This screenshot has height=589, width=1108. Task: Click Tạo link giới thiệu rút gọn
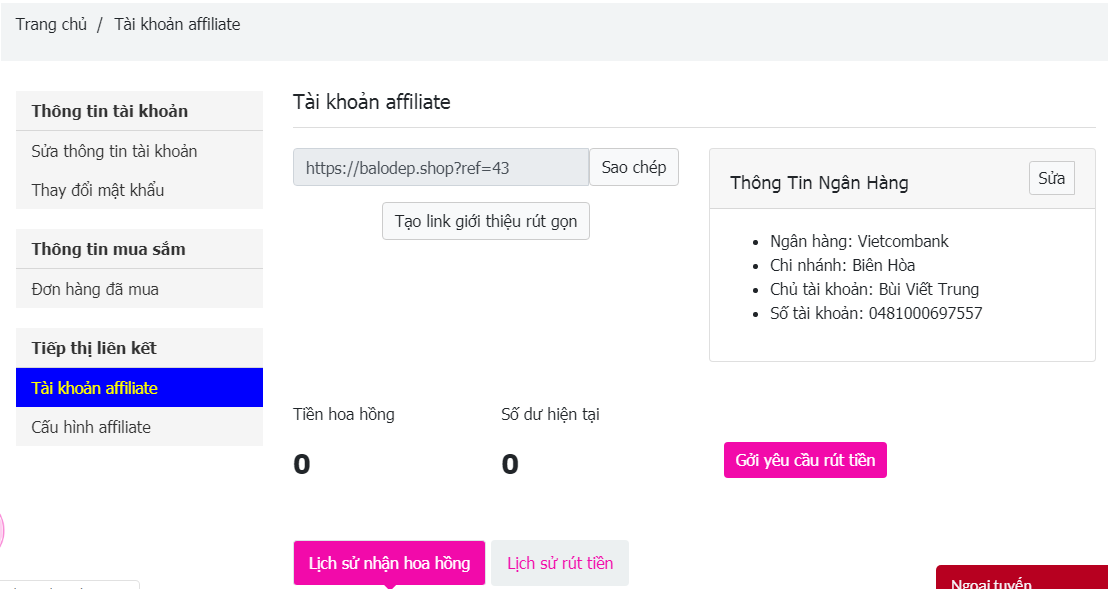pyautogui.click(x=486, y=221)
